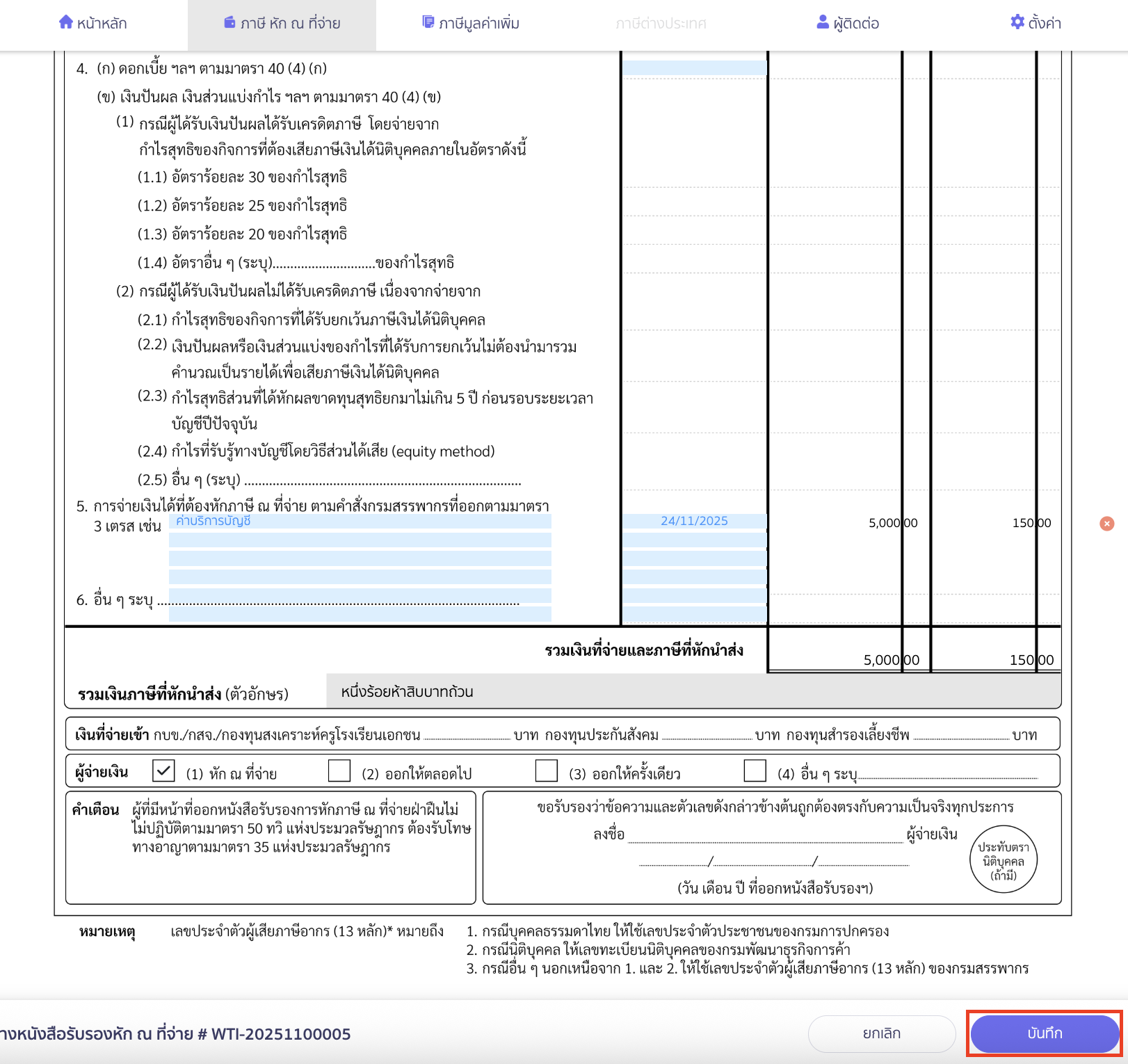Edit the ค่าบริการบัญชี description field
The height and width of the screenshot is (1064, 1128).
point(360,521)
